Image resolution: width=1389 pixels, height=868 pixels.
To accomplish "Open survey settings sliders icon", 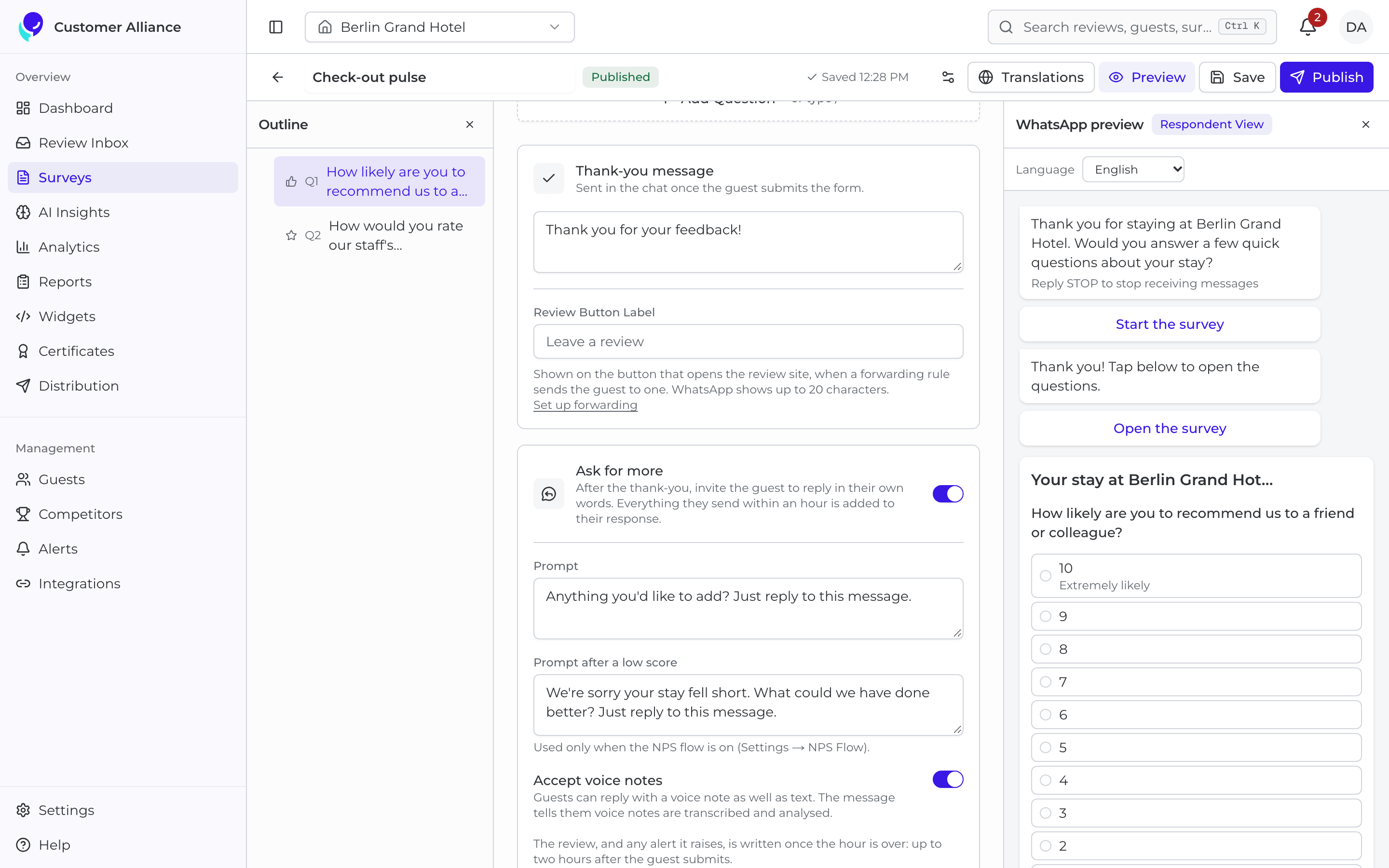I will point(948,77).
